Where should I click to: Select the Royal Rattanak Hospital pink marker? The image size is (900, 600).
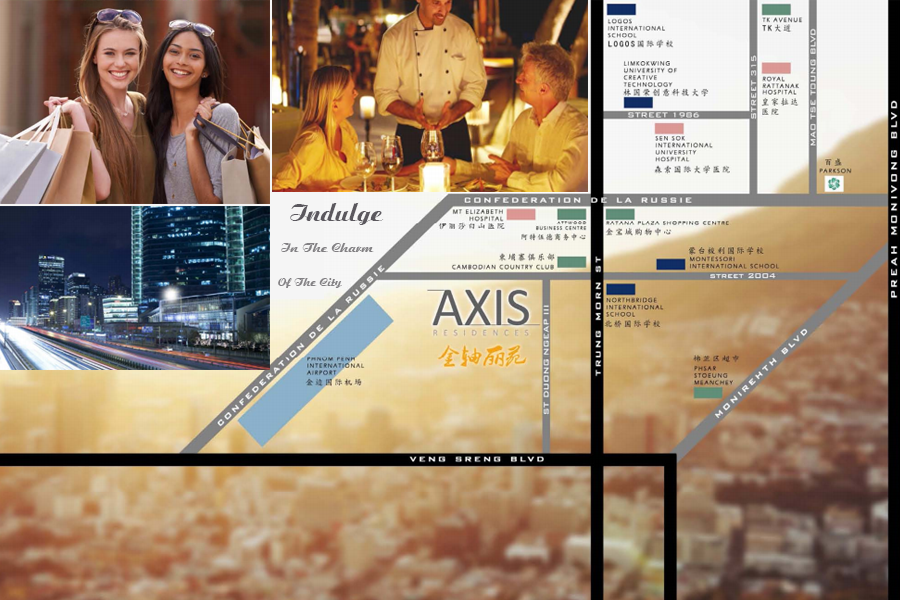coord(776,68)
